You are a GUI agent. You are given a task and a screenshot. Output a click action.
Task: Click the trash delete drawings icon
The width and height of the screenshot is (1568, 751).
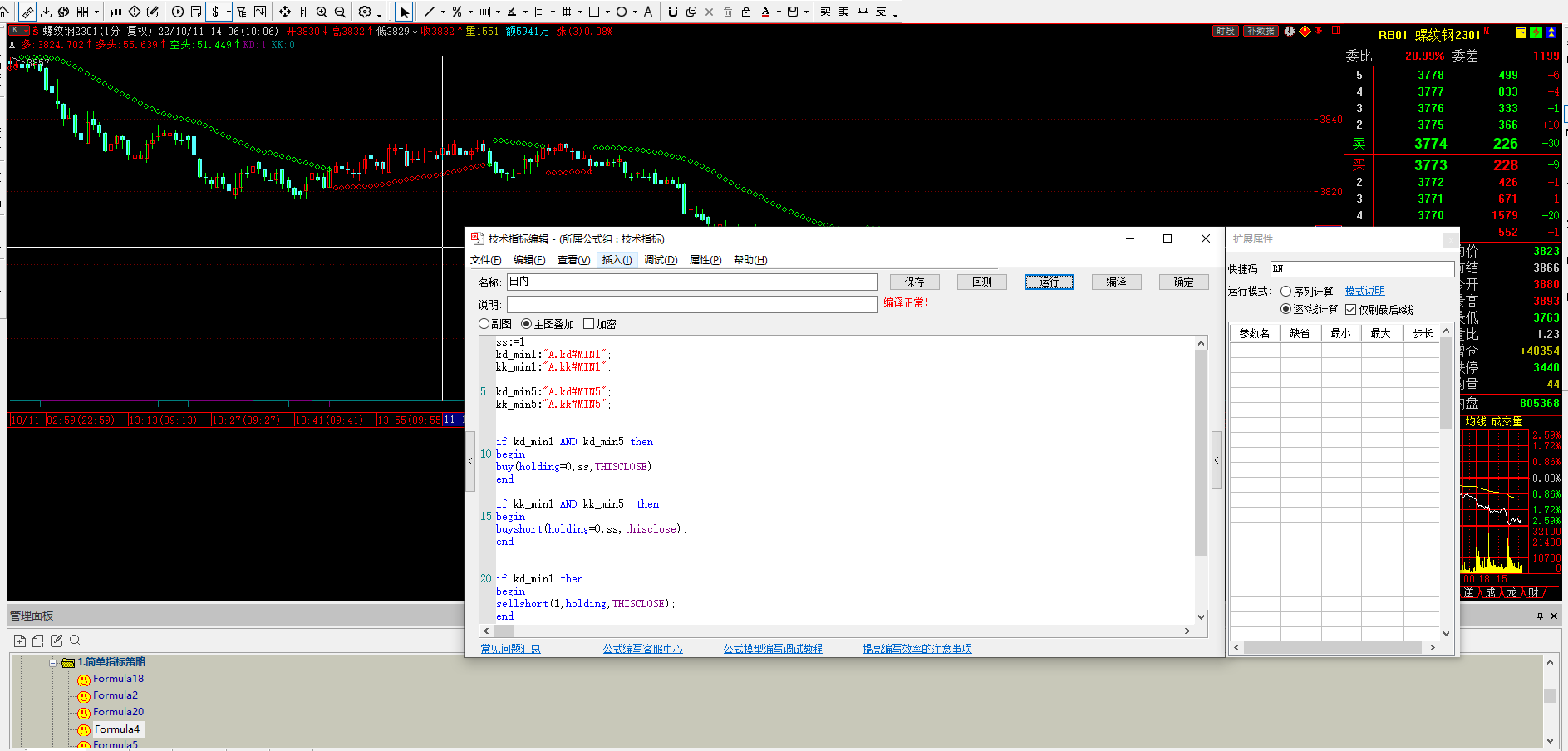(728, 12)
